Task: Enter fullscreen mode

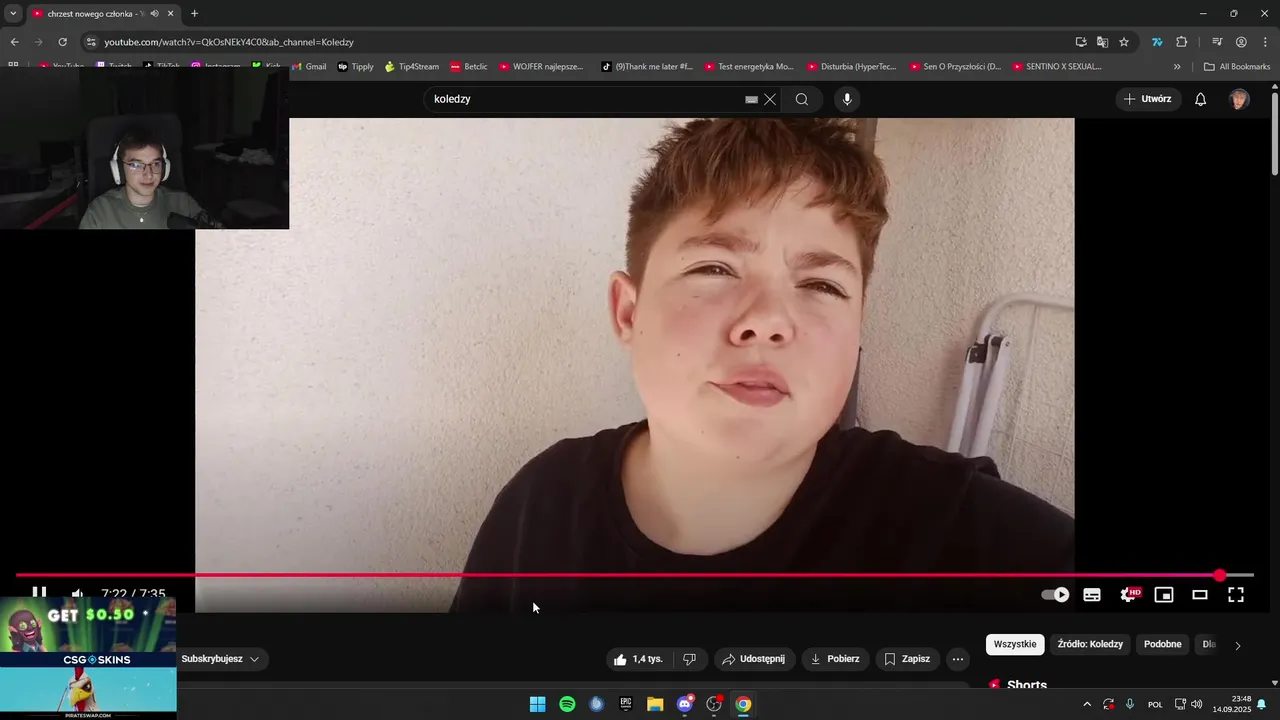Action: (x=1236, y=595)
